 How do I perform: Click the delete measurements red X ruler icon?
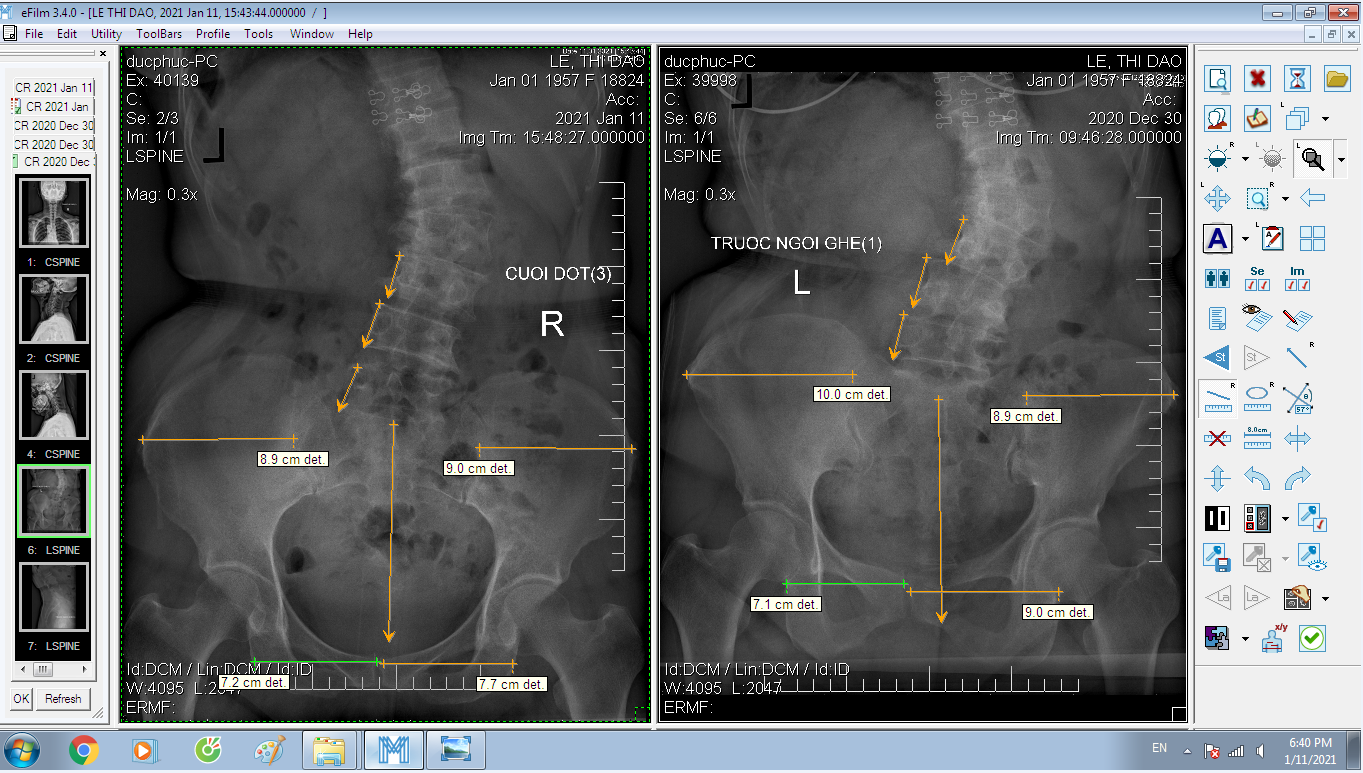point(1217,437)
